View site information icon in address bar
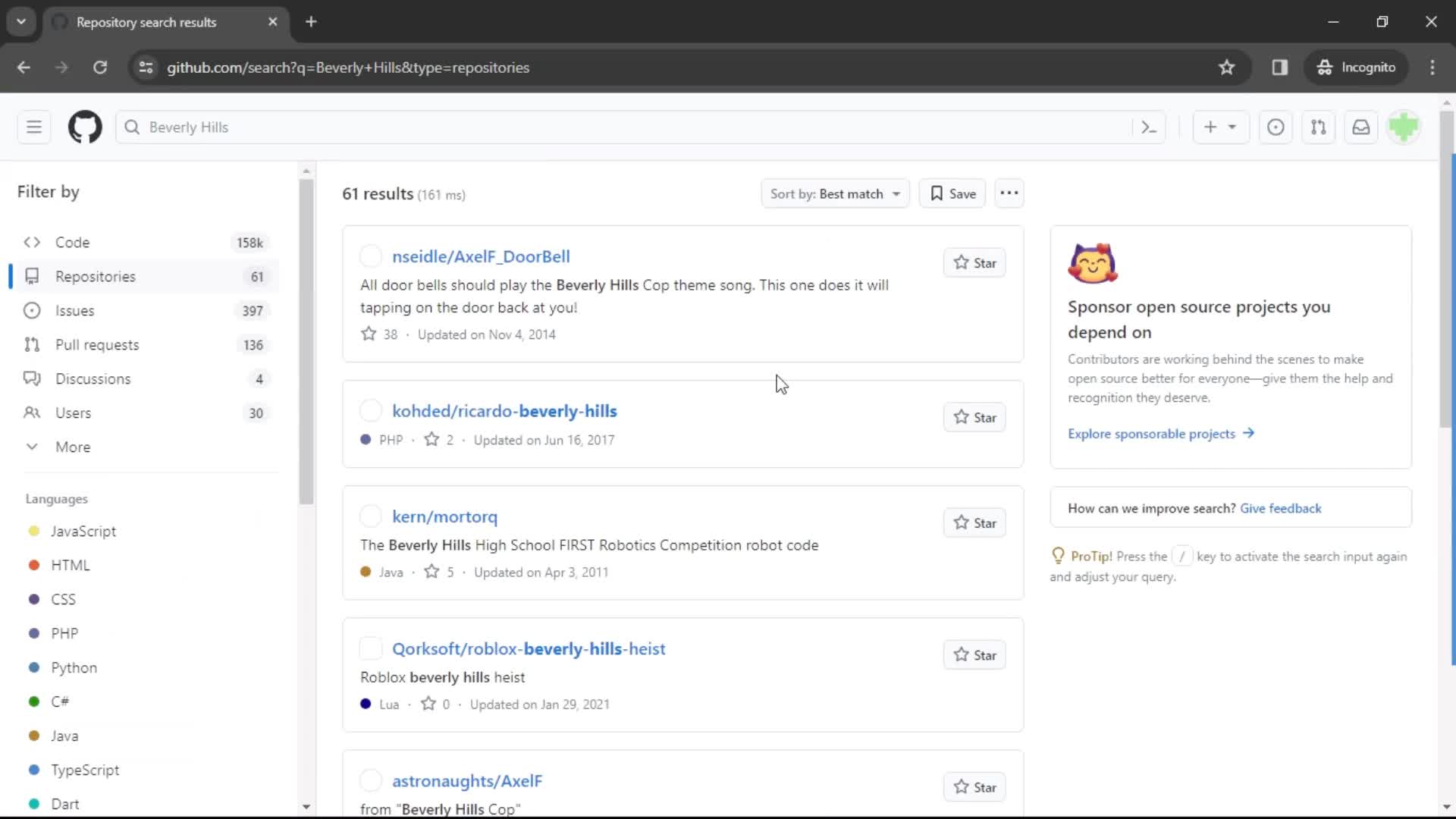Screen dimensions: 1456x819 click(x=146, y=67)
